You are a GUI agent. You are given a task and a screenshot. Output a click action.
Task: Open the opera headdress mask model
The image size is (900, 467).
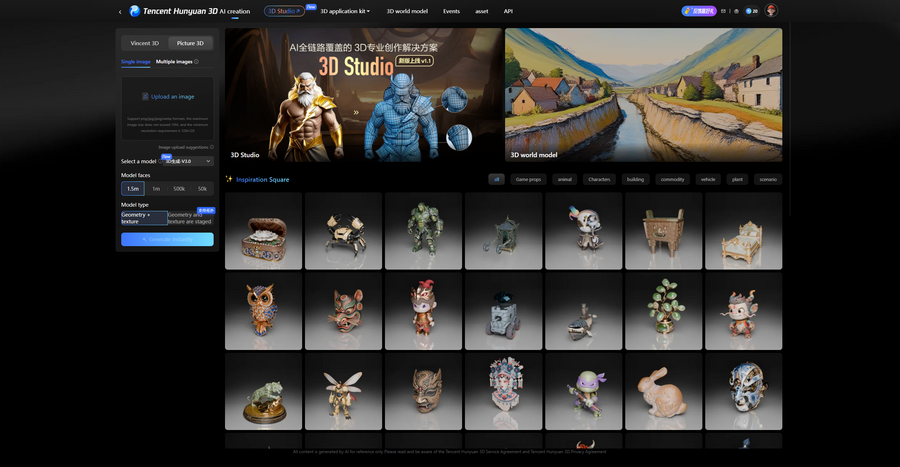click(503, 391)
